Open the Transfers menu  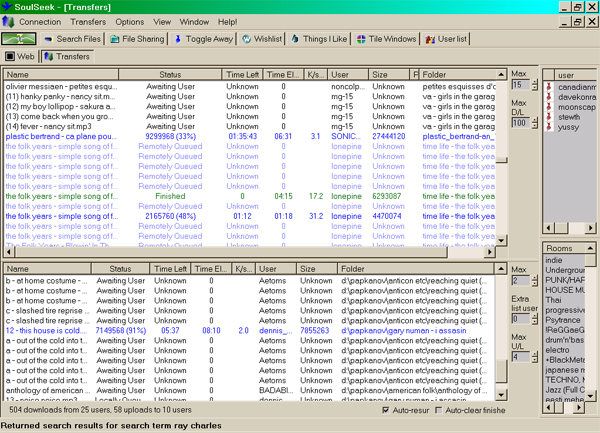point(88,22)
